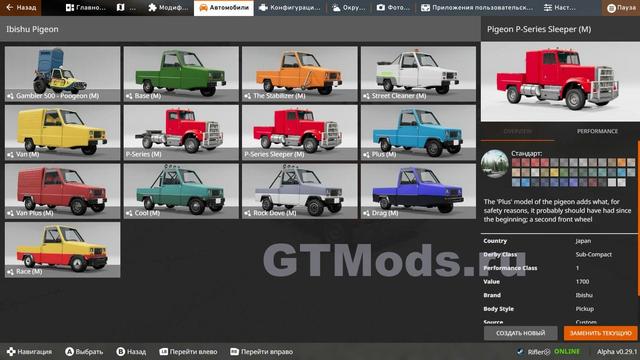Select the Gambler 500 - Poogeon thumbnail

click(62, 74)
